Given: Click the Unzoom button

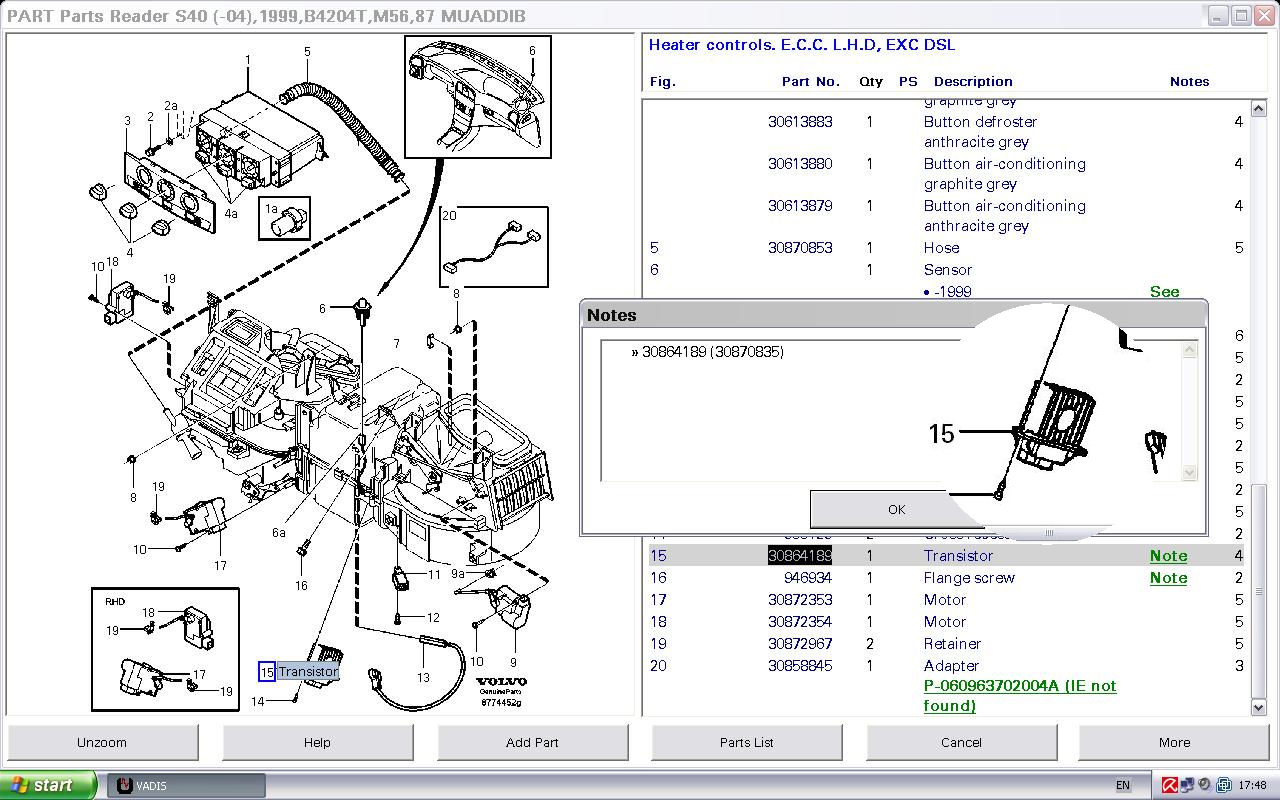Looking at the screenshot, I should (102, 742).
